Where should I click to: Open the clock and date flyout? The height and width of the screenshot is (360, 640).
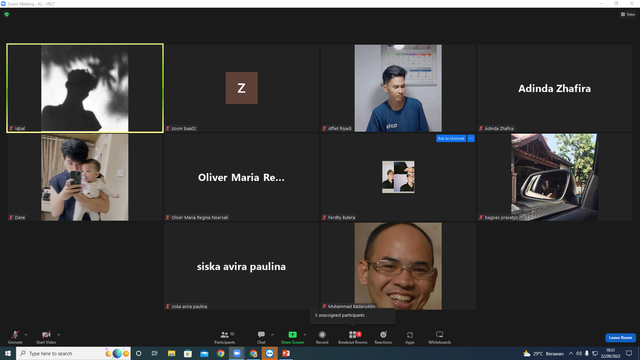[x=610, y=353]
